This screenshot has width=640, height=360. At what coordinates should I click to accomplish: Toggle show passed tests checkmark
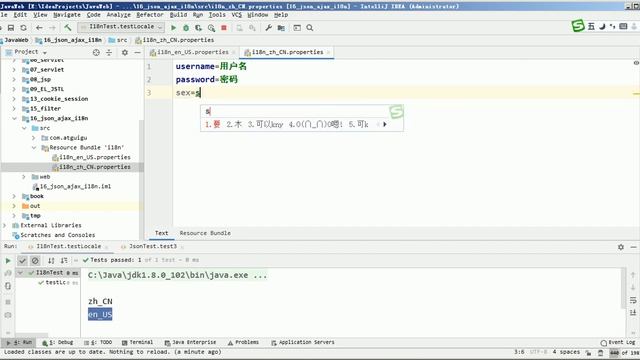point(22,260)
